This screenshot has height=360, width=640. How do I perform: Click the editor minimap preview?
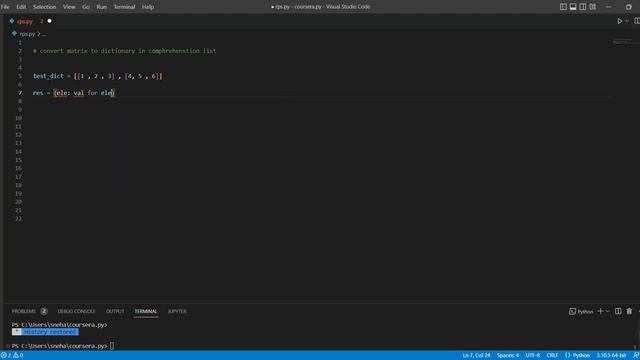[622, 41]
